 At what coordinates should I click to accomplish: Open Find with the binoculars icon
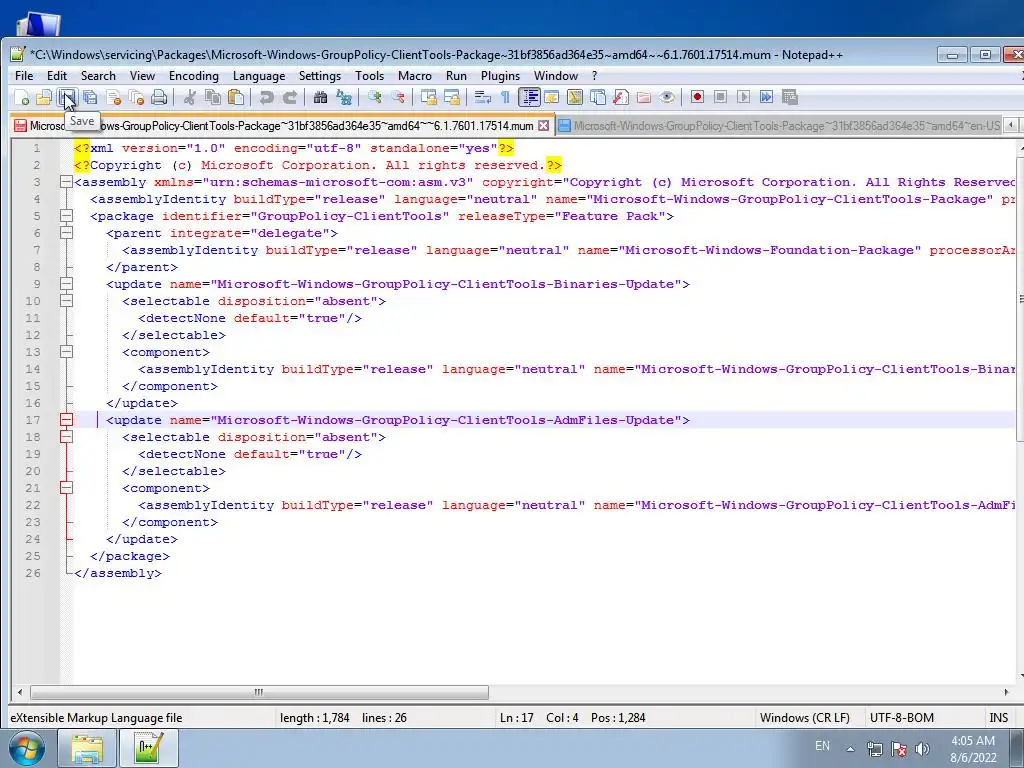point(320,97)
